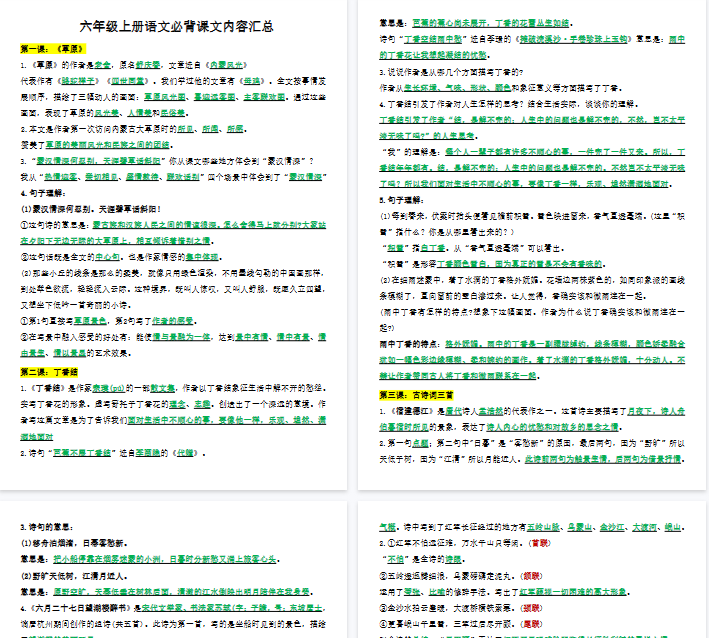Click the green answer 亲切相见
Viewport: 709px width, 638px height.
tap(102, 177)
